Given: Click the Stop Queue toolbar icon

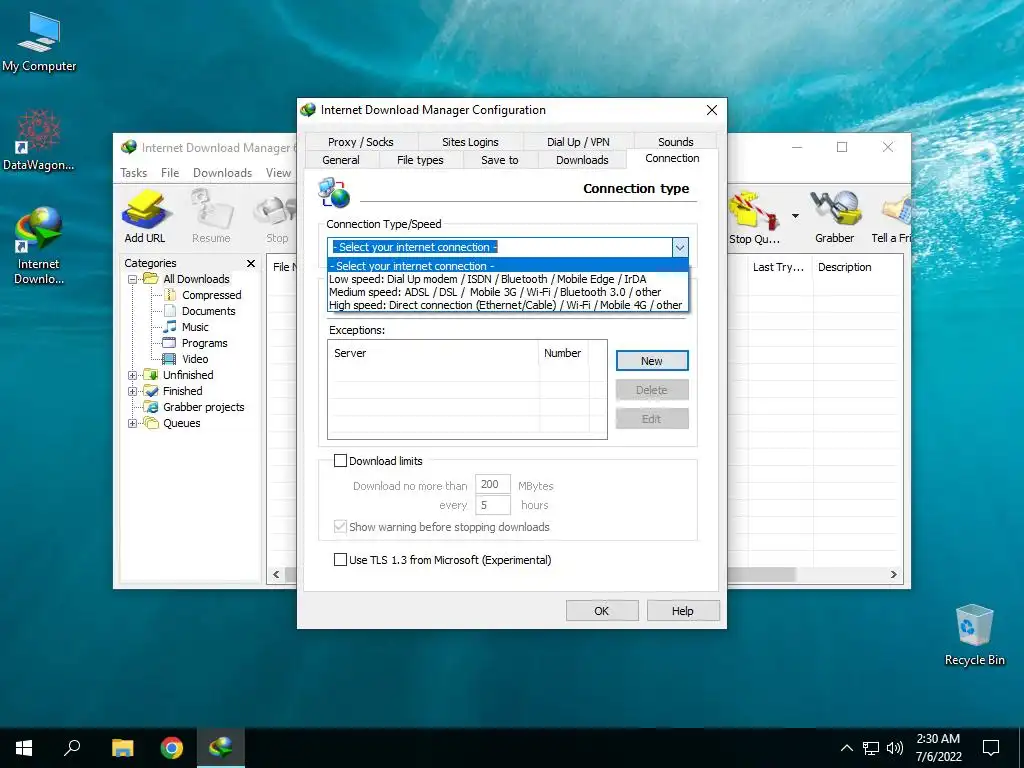Looking at the screenshot, I should 756,217.
